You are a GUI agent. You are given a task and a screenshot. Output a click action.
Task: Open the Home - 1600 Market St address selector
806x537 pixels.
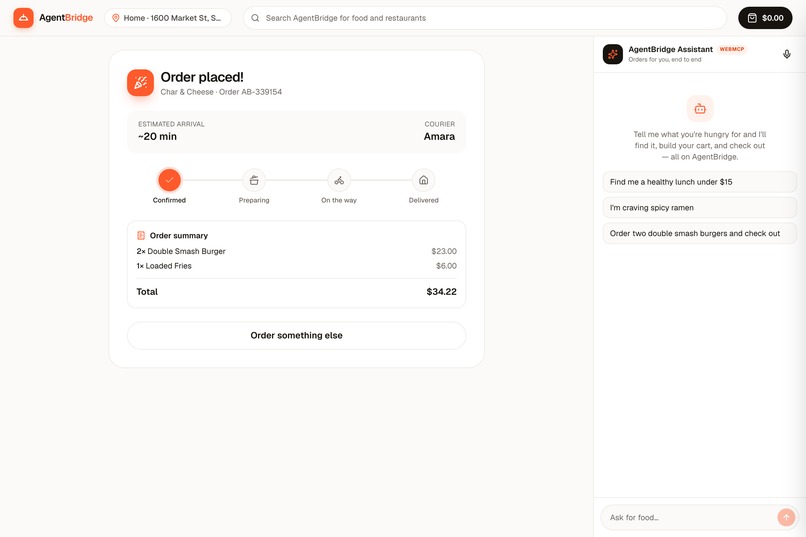point(168,18)
